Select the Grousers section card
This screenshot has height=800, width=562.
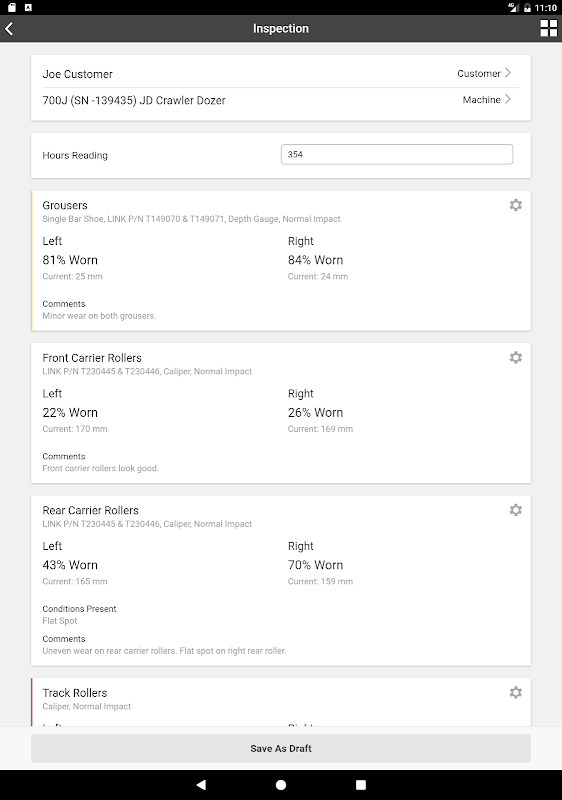coord(281,261)
